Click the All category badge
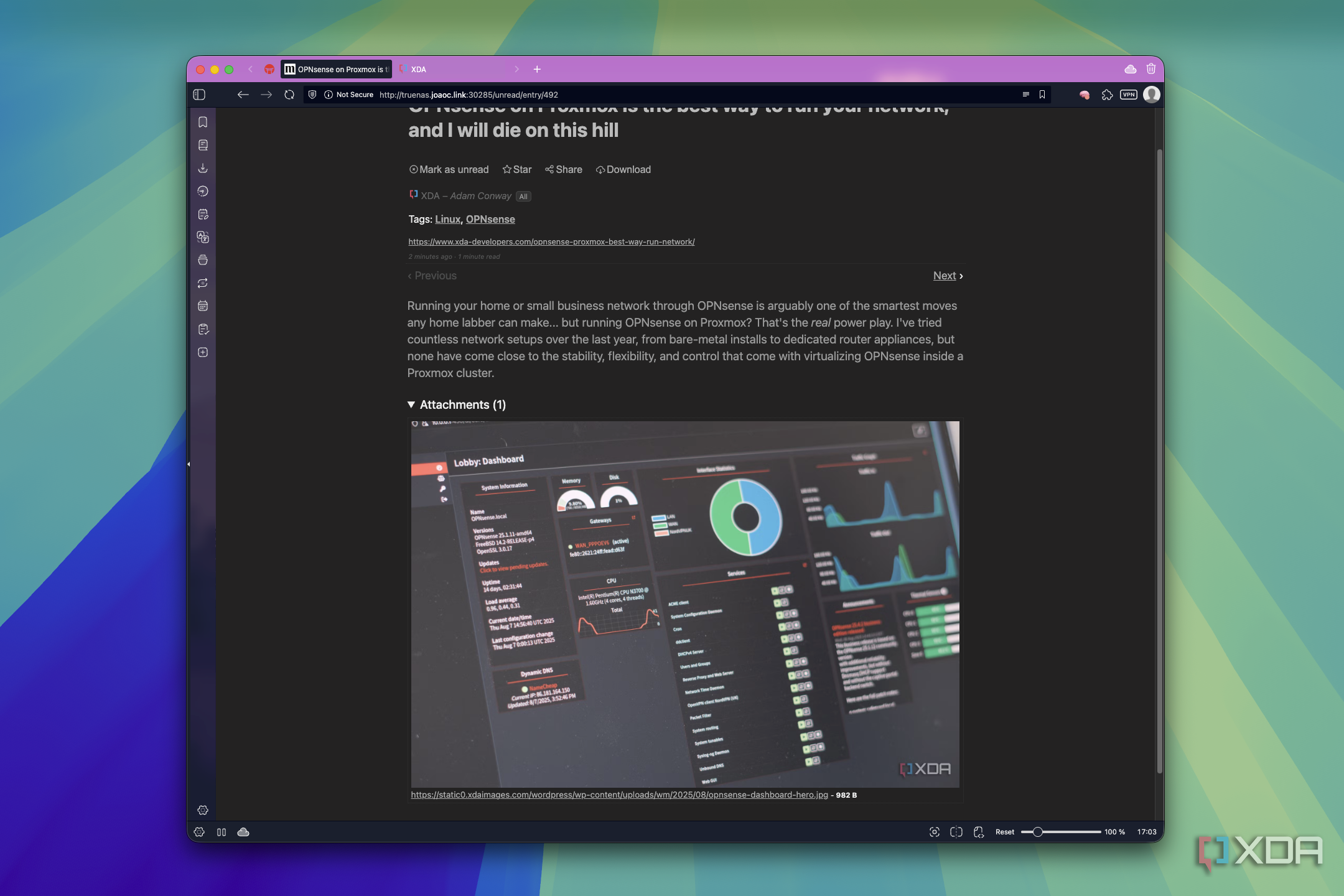 (x=523, y=197)
